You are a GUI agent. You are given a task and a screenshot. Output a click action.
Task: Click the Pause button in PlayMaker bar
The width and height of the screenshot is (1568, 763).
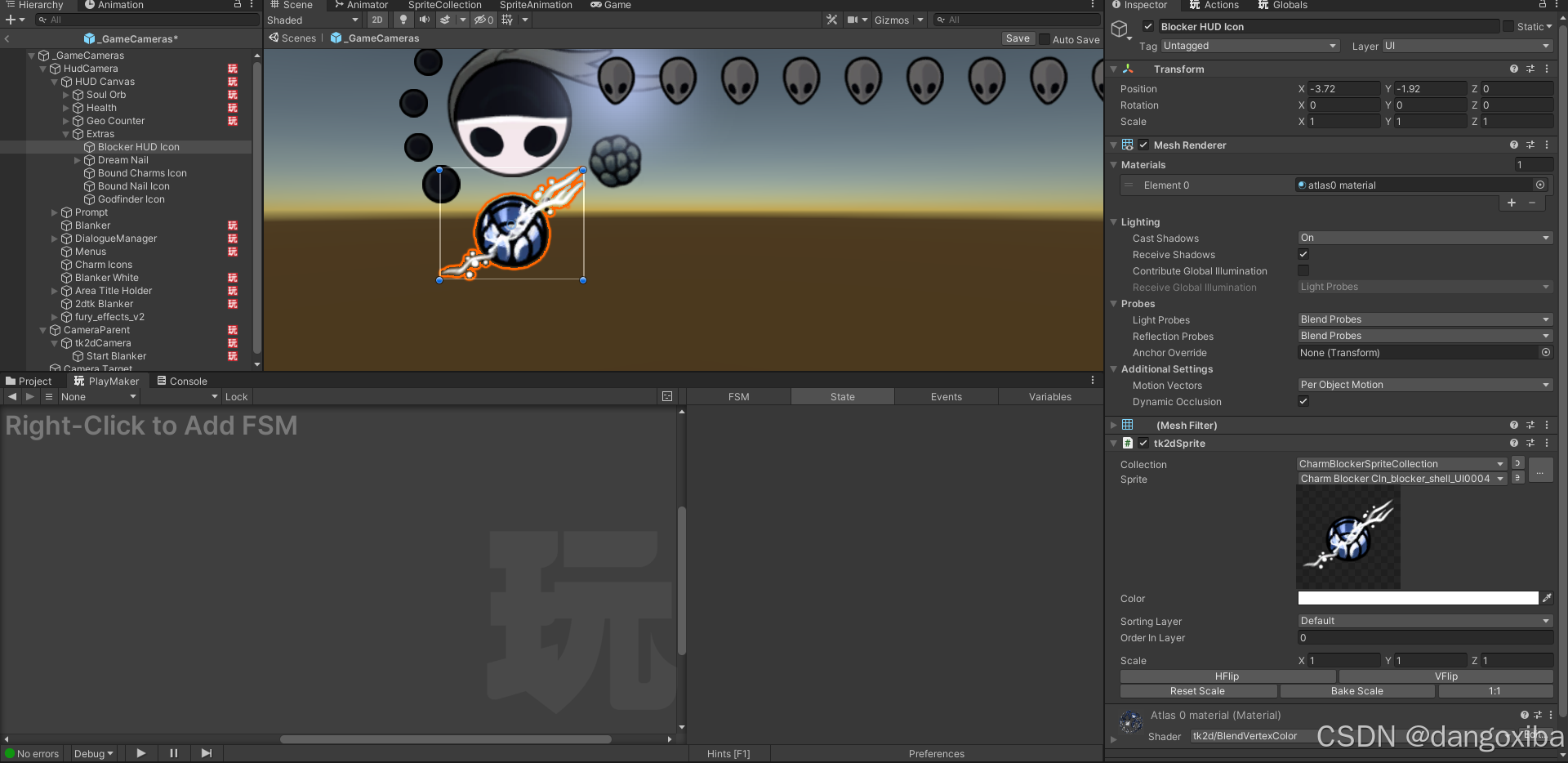pos(173,753)
